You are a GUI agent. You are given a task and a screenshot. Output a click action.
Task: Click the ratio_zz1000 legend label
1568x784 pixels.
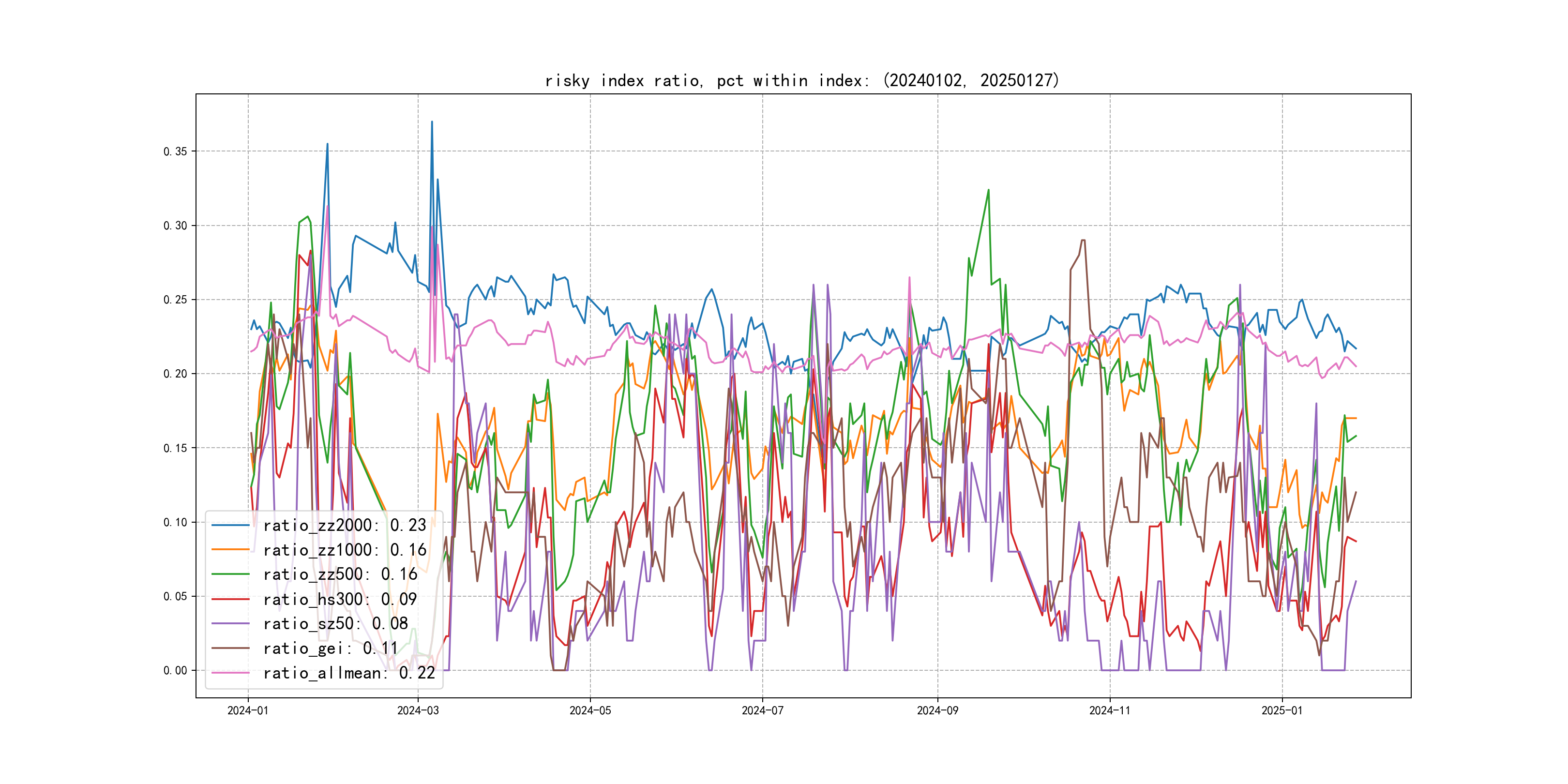tap(344, 550)
